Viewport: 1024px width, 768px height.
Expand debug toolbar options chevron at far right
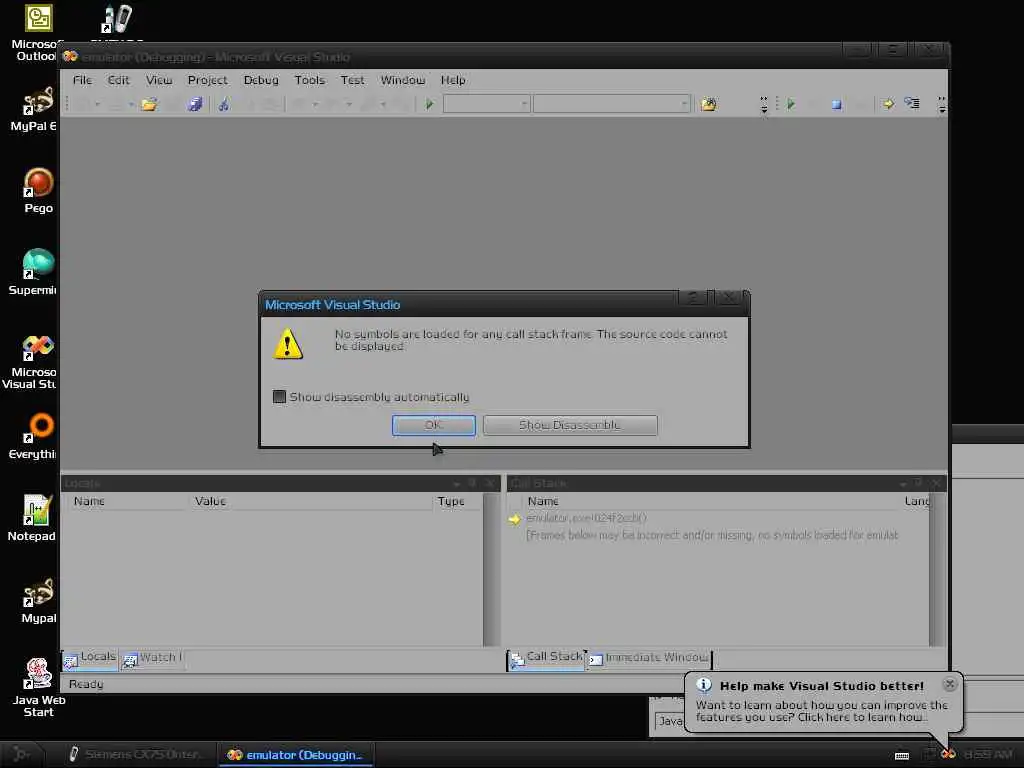click(x=942, y=104)
